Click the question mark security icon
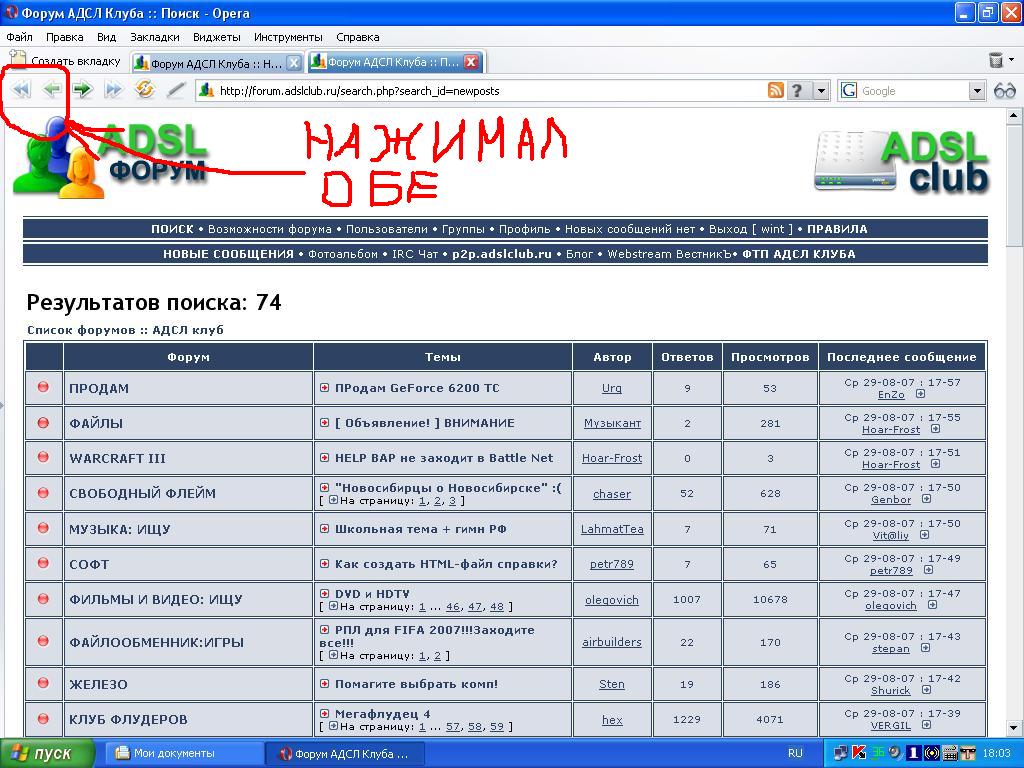 pyautogui.click(x=797, y=91)
